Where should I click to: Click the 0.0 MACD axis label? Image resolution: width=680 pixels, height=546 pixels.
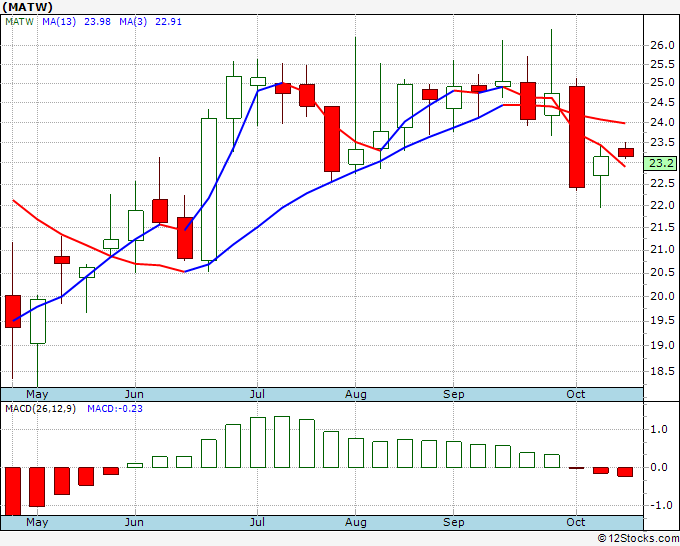(x=659, y=467)
